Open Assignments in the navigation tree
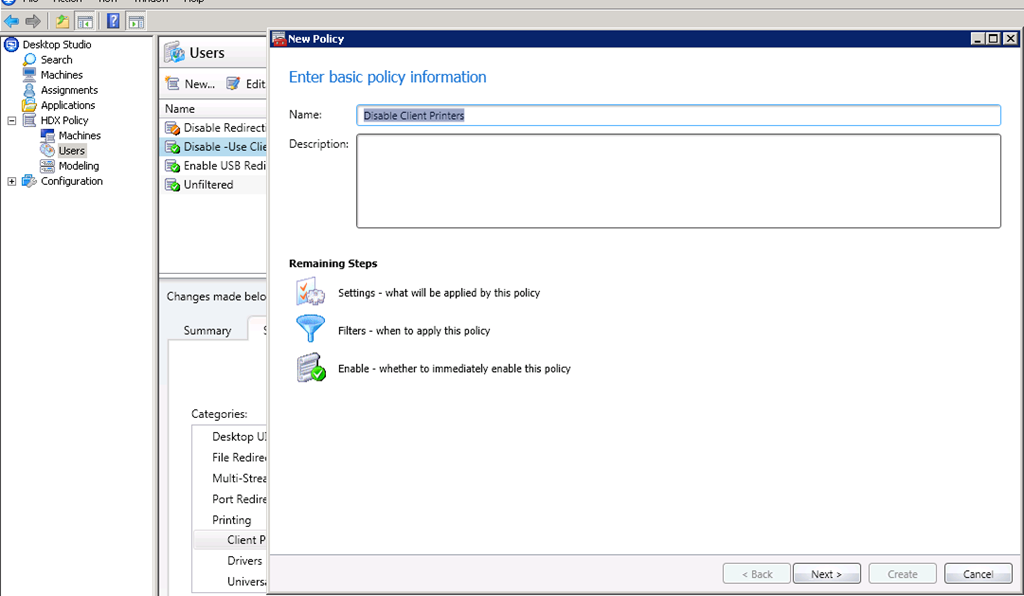 (x=69, y=90)
